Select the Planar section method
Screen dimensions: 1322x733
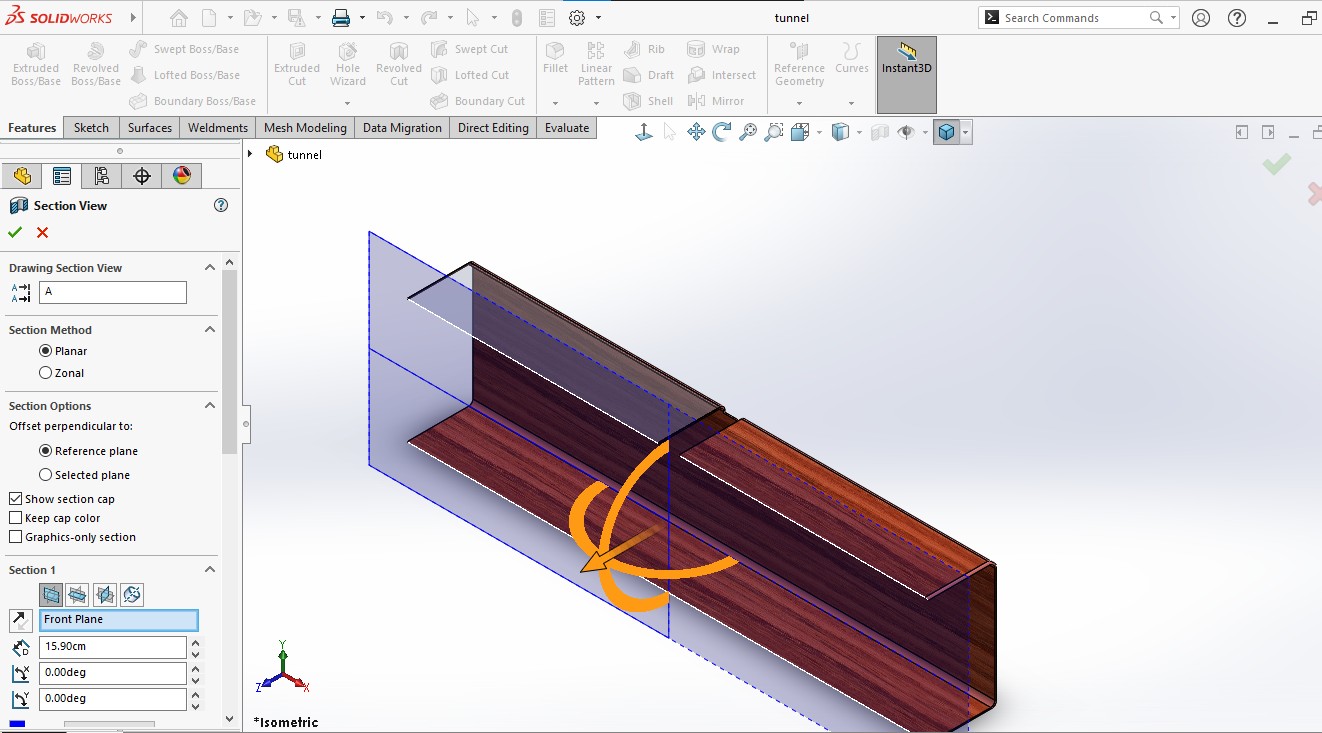45,351
